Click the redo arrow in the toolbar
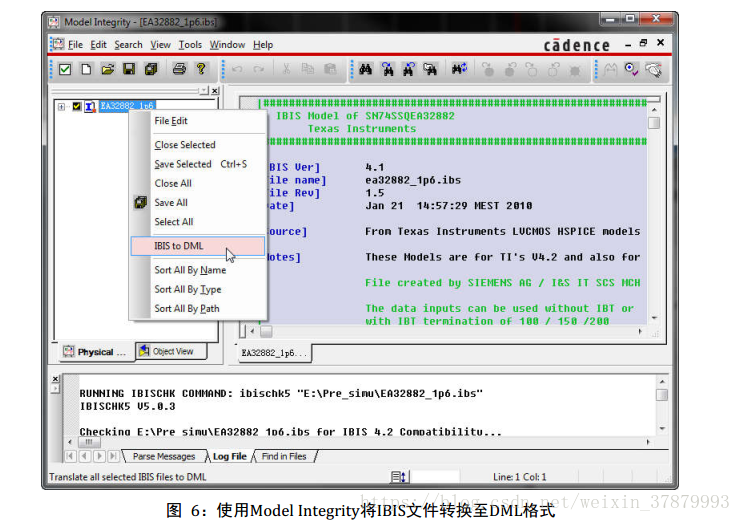The image size is (741, 522). tap(258, 69)
